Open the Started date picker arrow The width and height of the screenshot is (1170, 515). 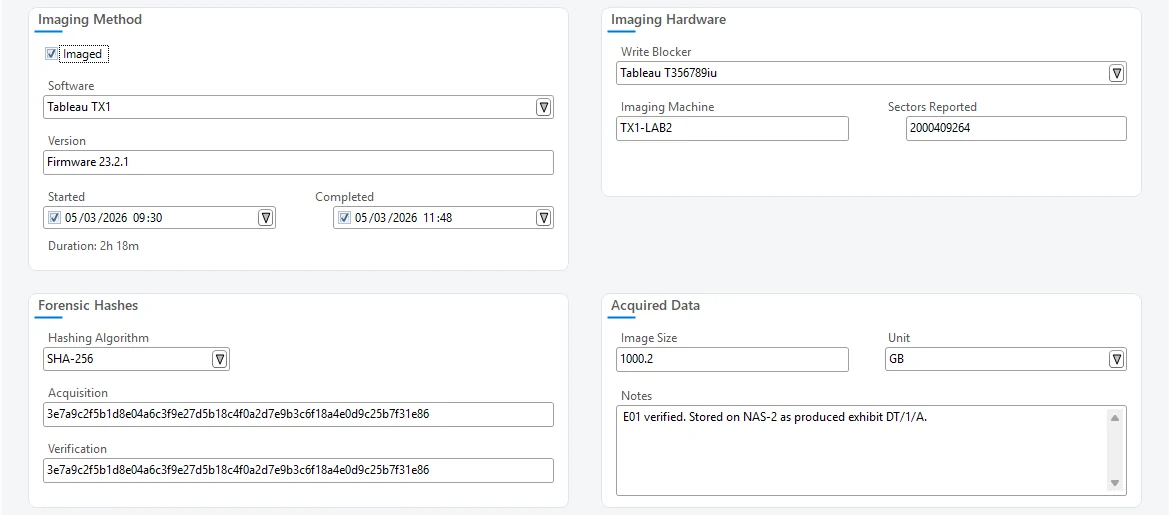point(266,218)
